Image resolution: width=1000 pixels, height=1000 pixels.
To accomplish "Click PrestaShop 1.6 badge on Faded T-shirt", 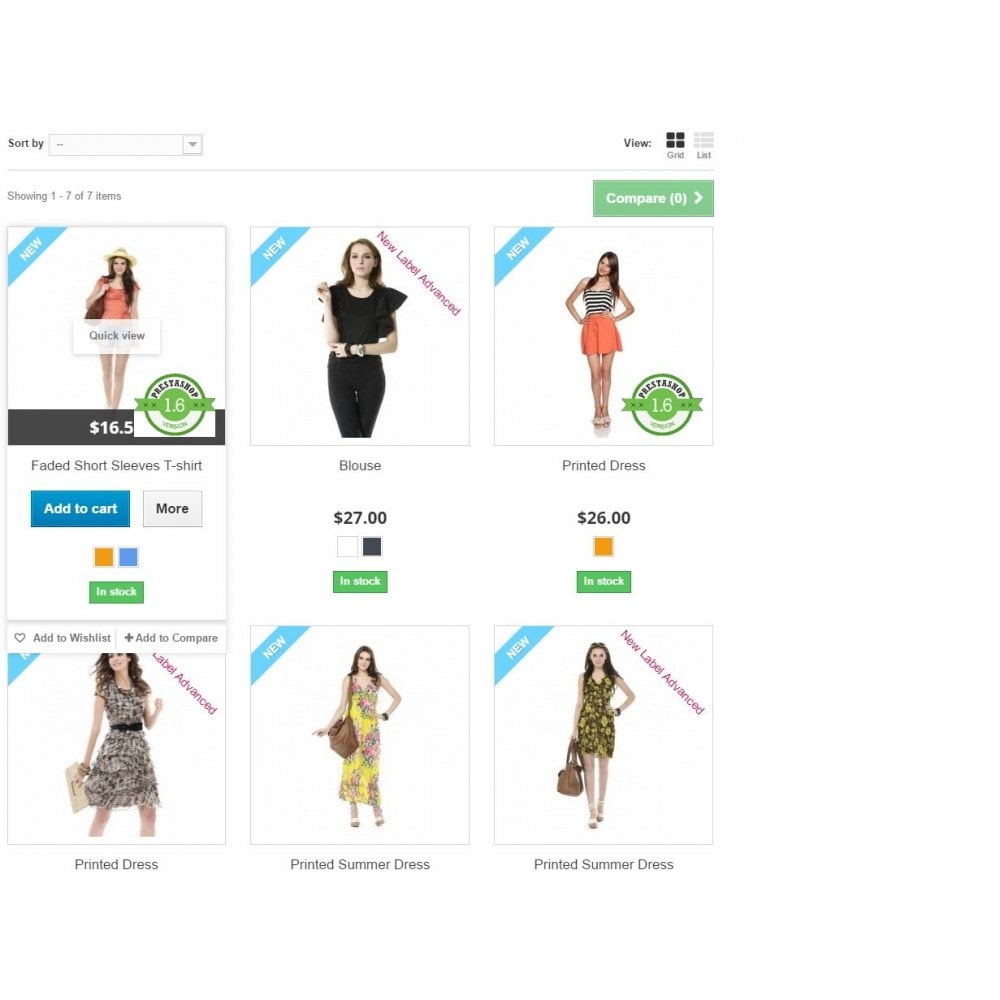I will point(175,404).
